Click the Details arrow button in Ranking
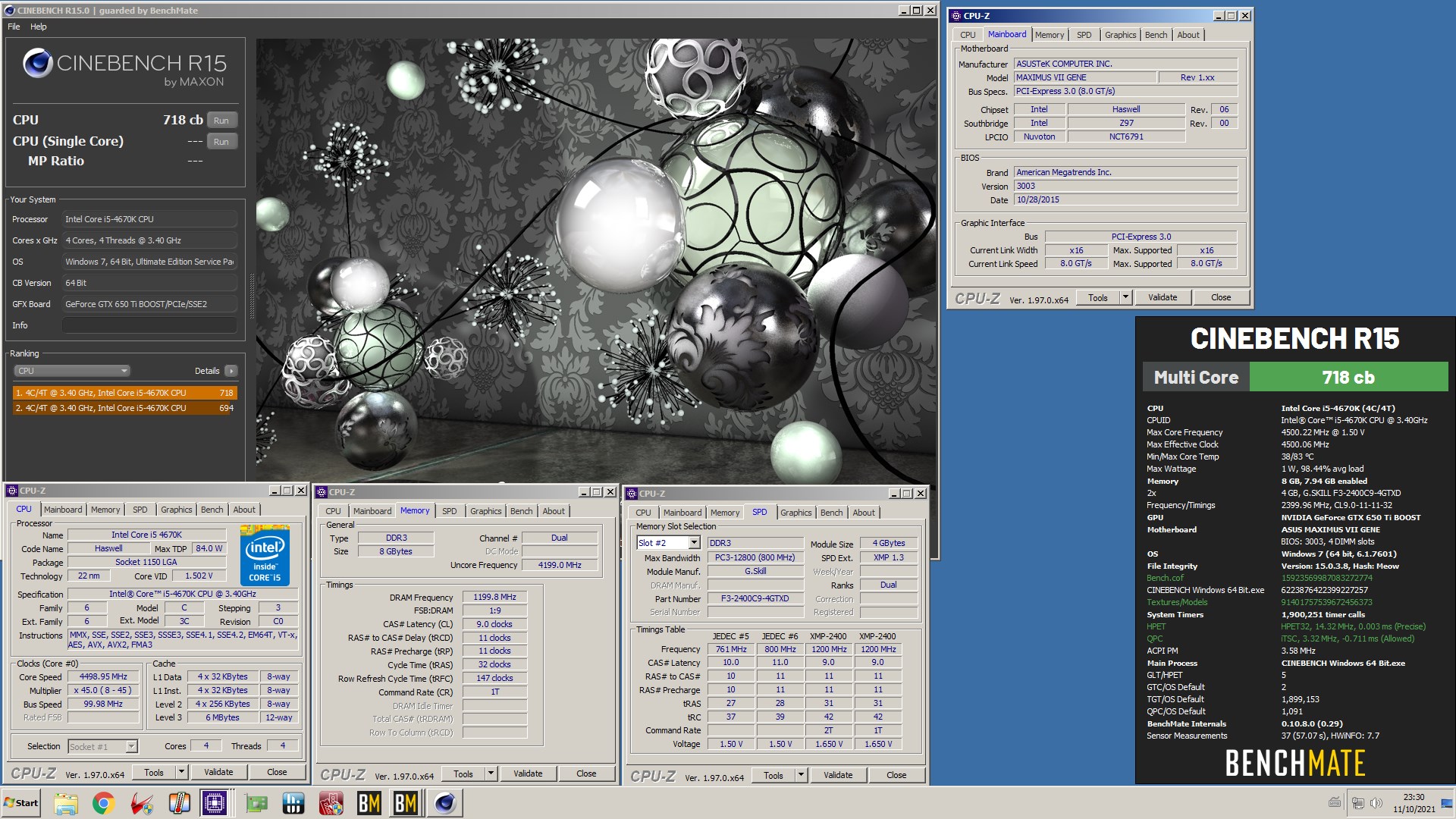Screen dimensions: 1456x819 (231, 371)
